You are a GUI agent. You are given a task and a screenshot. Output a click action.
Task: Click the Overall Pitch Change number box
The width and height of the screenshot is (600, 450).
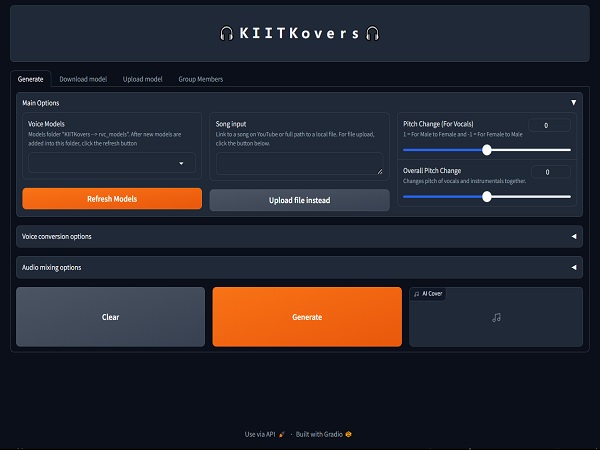point(551,172)
